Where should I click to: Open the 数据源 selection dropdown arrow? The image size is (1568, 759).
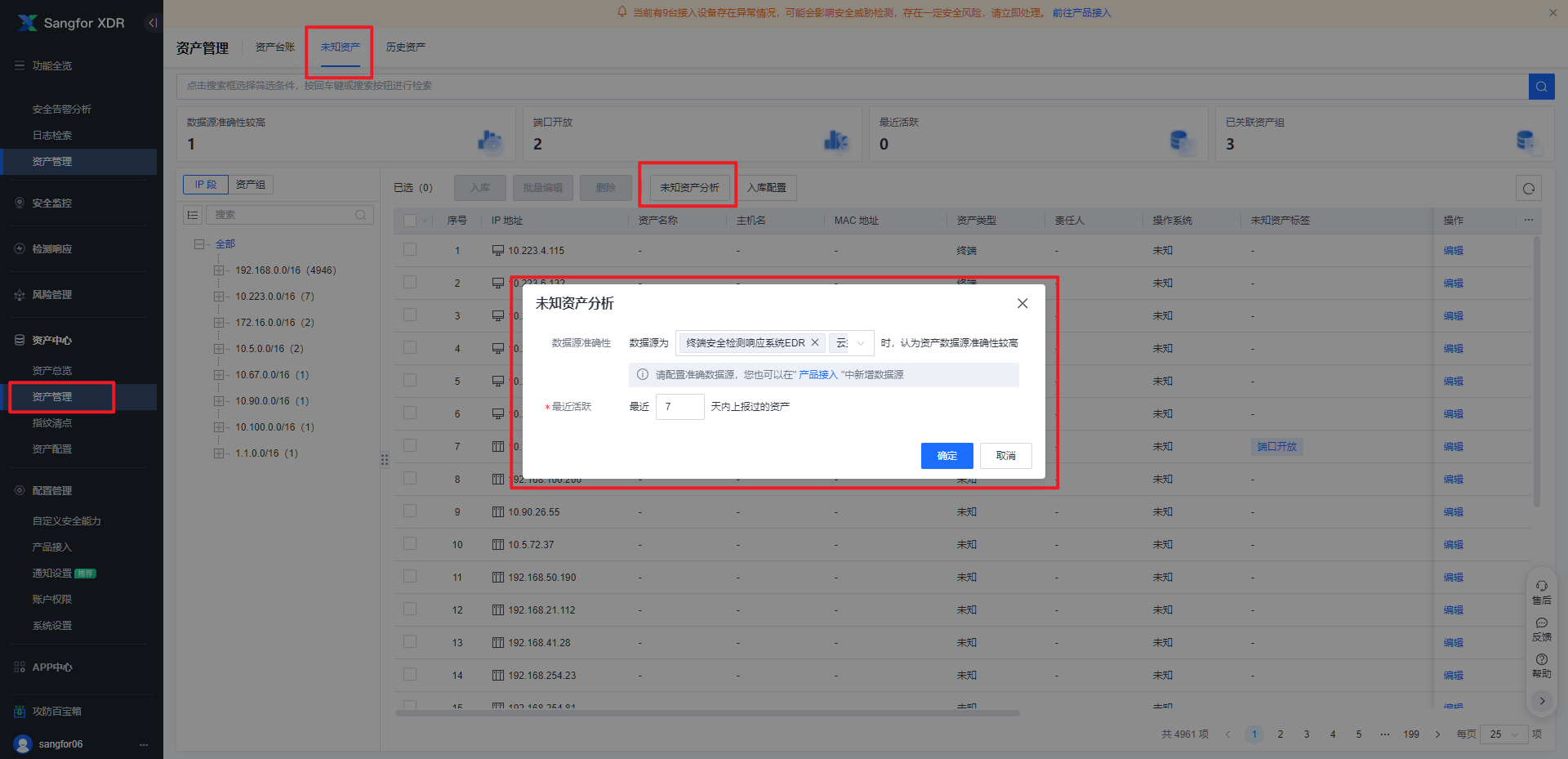(x=860, y=343)
